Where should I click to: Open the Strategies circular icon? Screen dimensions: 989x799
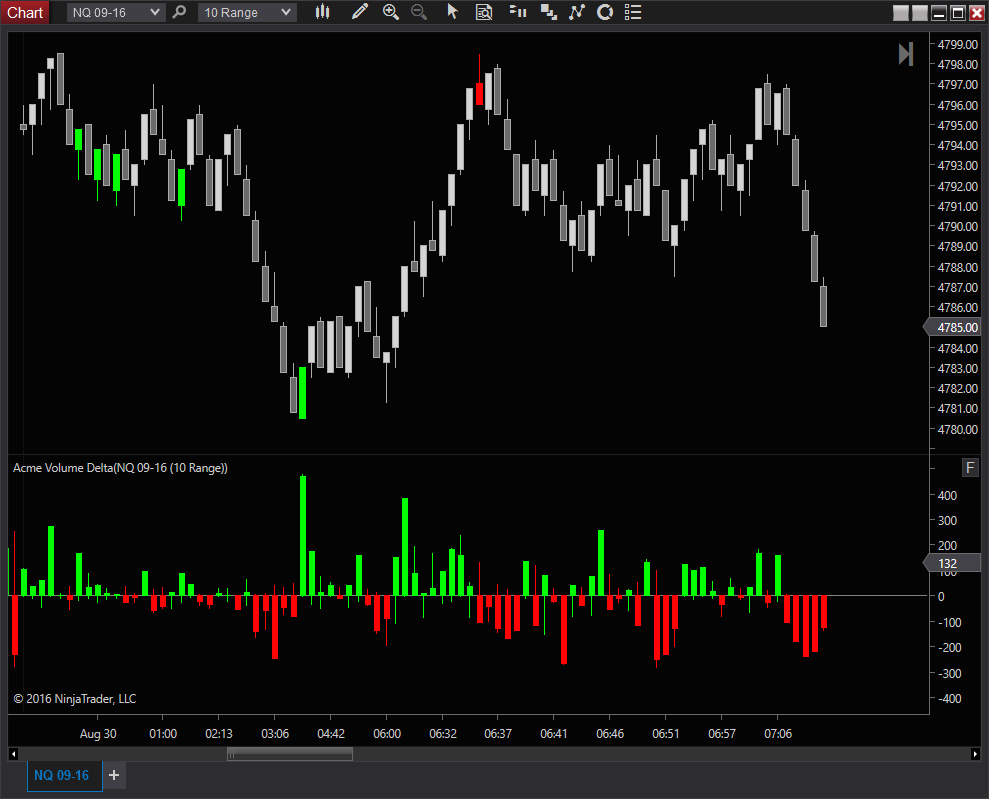605,12
